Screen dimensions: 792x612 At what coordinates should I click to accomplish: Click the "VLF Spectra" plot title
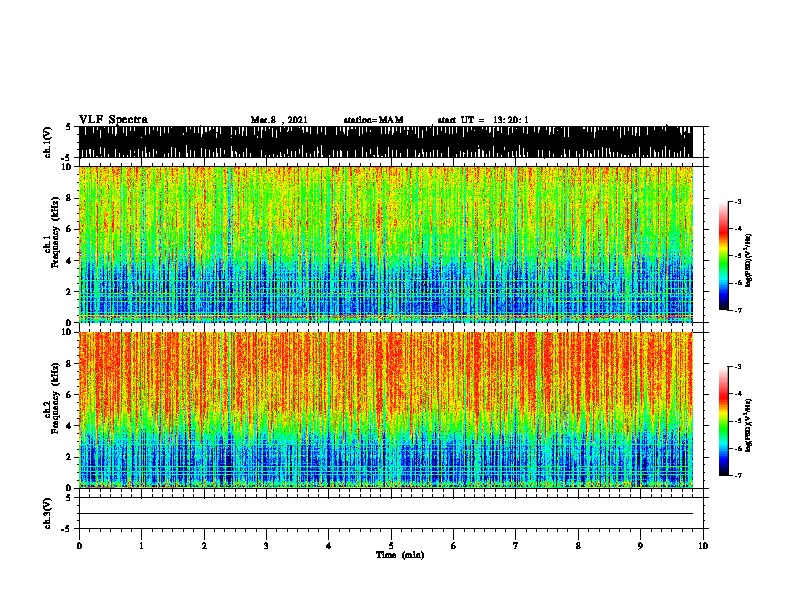pyautogui.click(x=113, y=120)
